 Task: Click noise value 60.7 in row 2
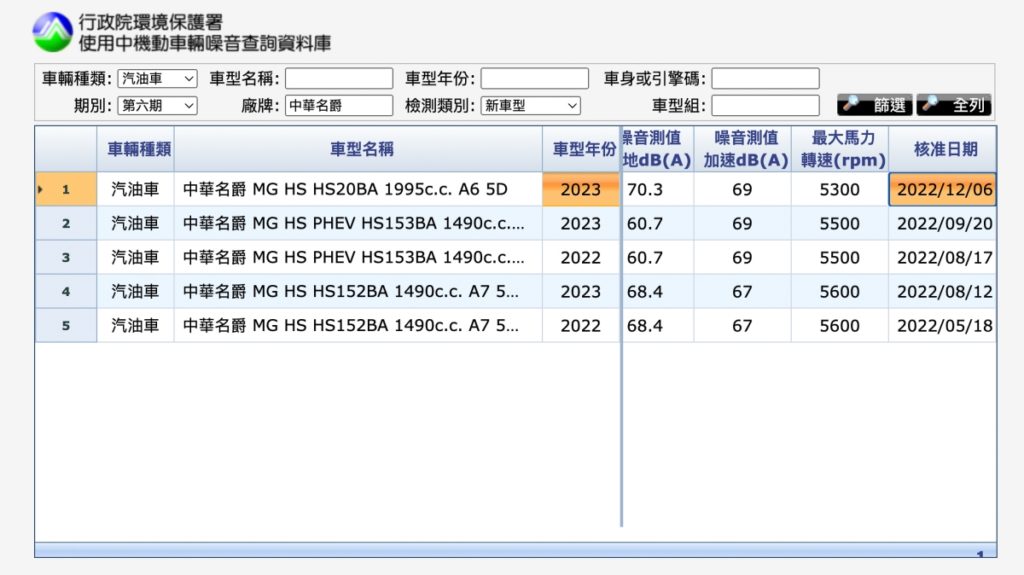tap(658, 223)
